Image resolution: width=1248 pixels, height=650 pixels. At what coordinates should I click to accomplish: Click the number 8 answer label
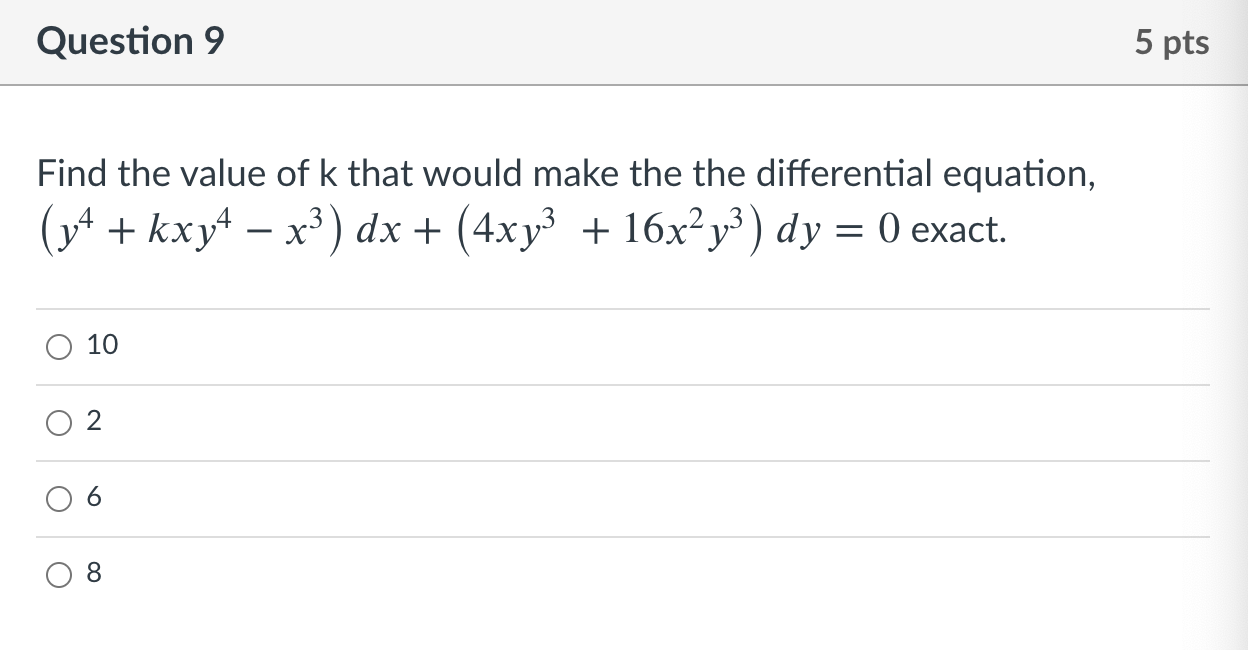[94, 573]
